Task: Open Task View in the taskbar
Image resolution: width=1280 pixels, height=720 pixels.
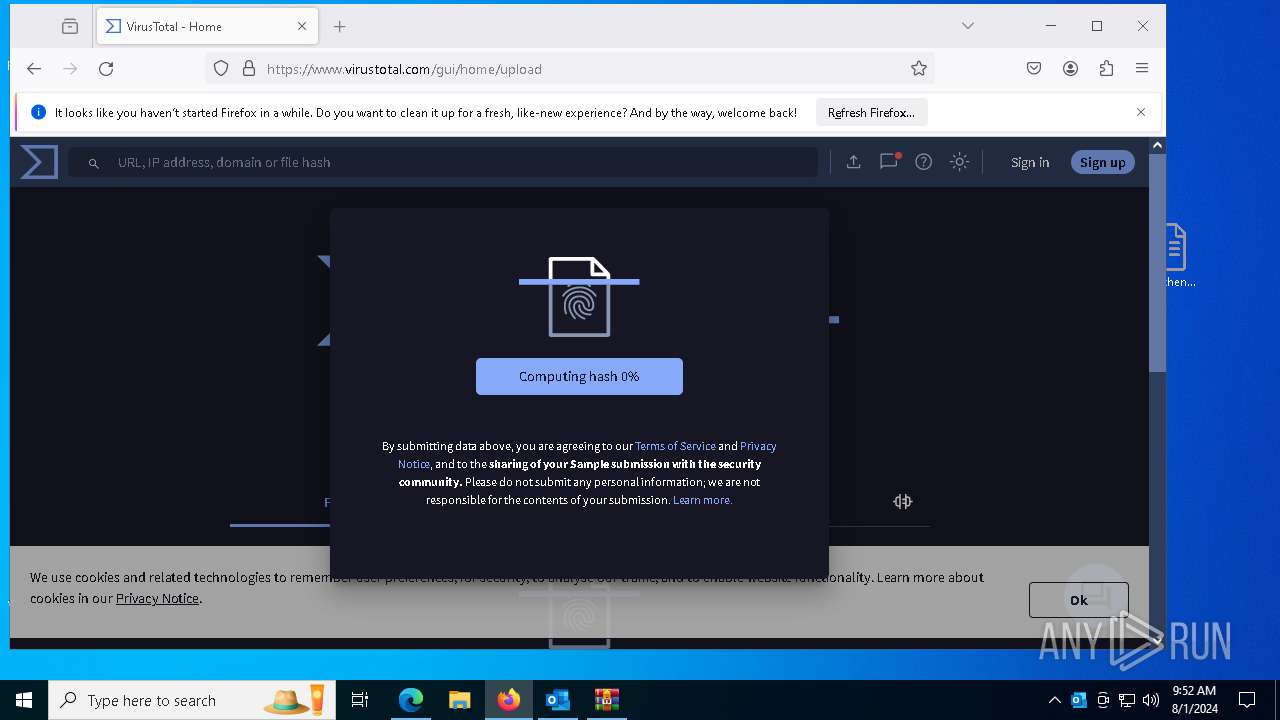Action: (x=360, y=700)
